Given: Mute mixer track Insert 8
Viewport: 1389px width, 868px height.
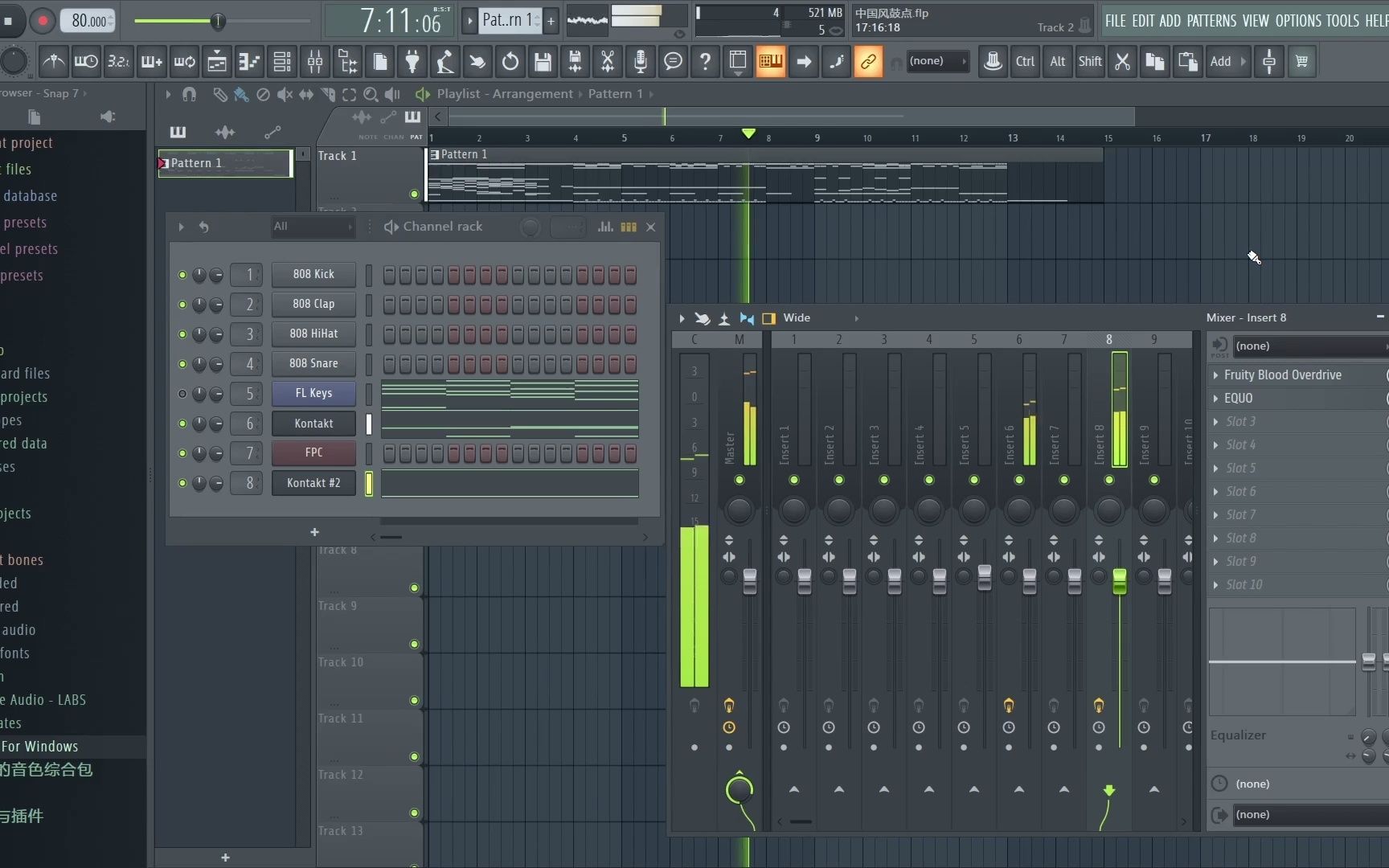Looking at the screenshot, I should point(1109,480).
